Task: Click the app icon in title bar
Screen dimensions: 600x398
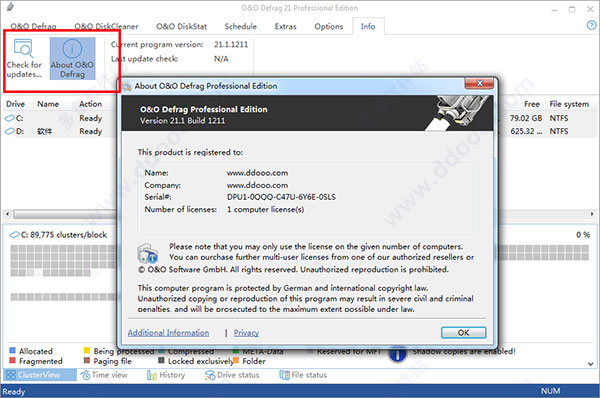Action: coord(10,7)
